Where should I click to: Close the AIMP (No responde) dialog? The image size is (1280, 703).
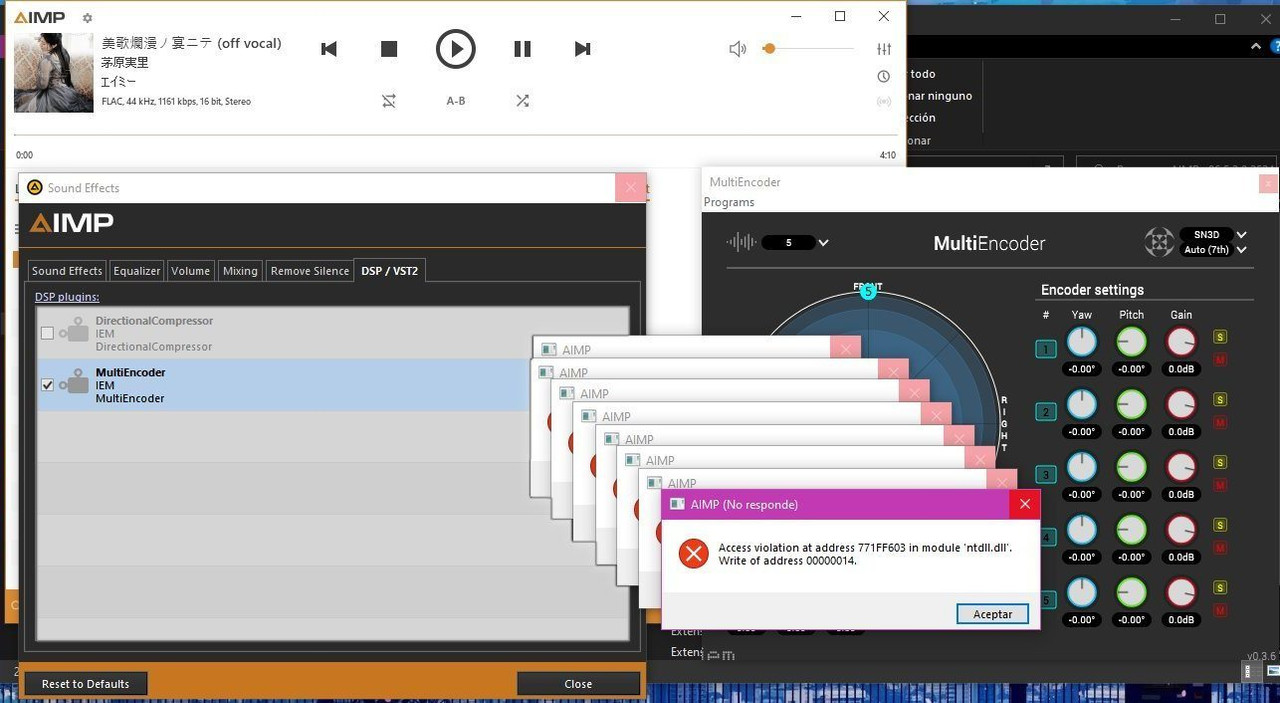click(x=1024, y=504)
